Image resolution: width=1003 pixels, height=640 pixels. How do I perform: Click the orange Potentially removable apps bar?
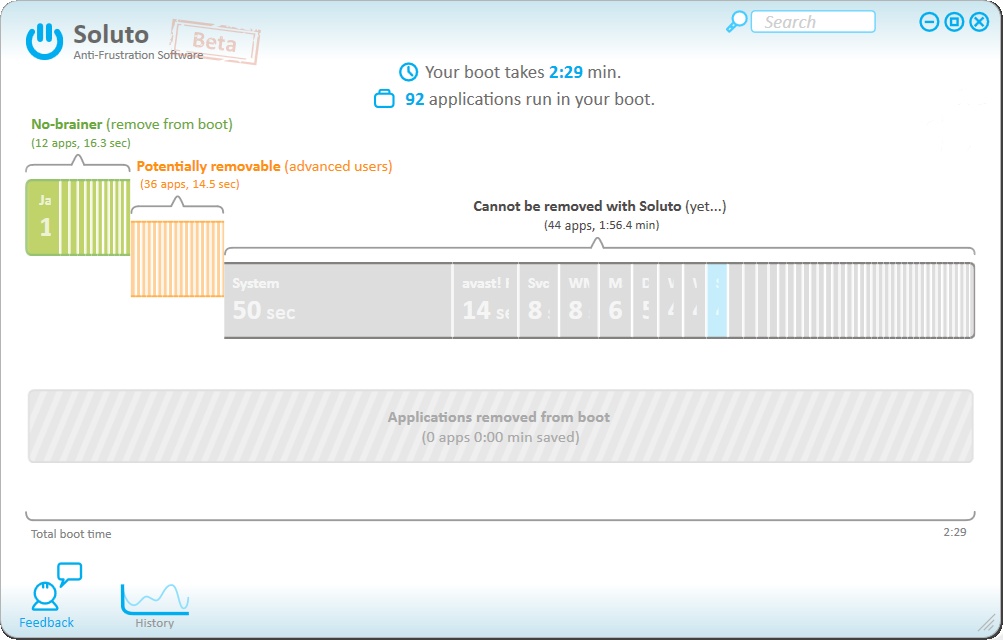click(177, 259)
